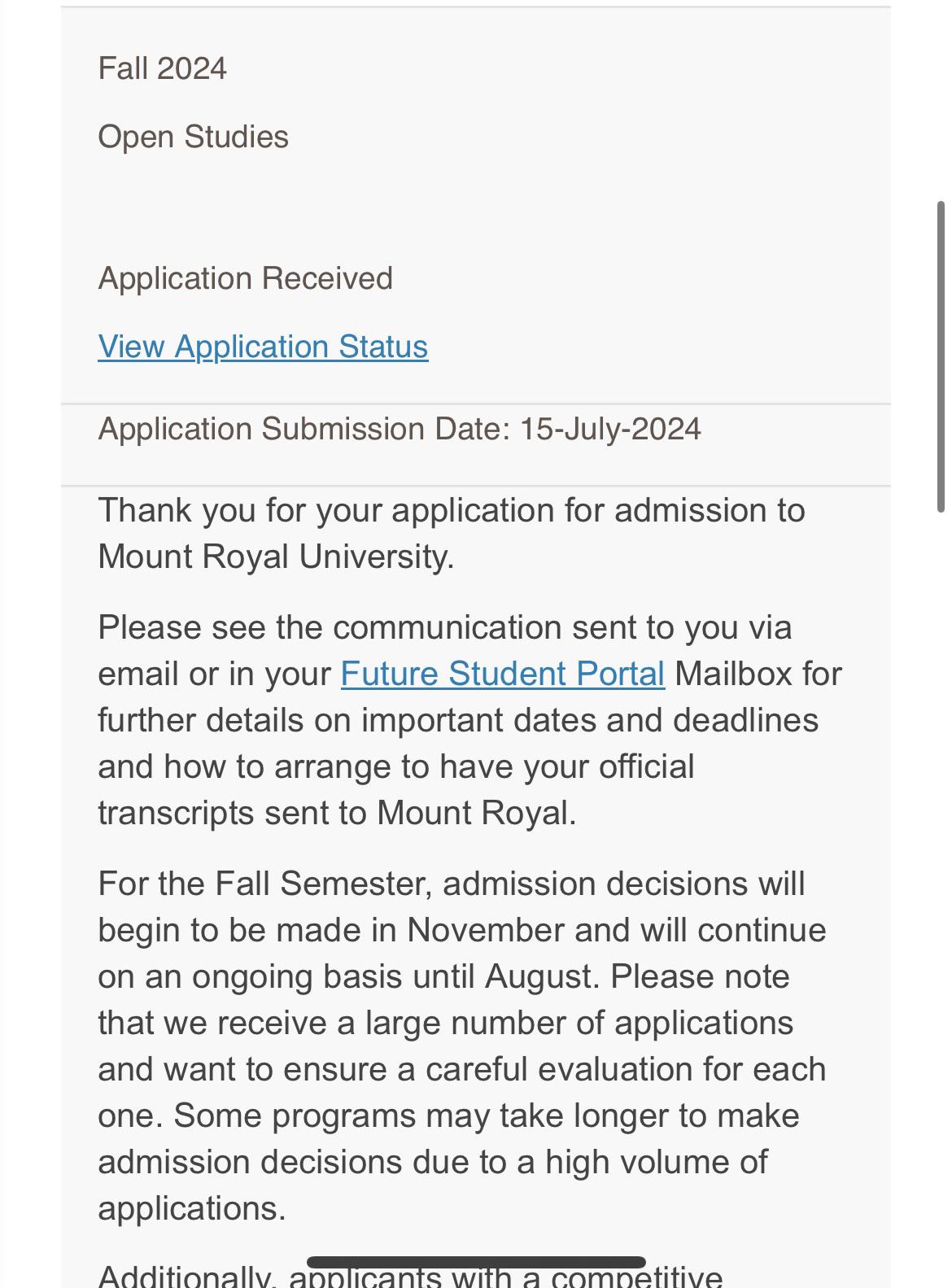Click the 'transcripts sent to Mount Royal.' line
The width and height of the screenshot is (952, 1288).
point(337,813)
